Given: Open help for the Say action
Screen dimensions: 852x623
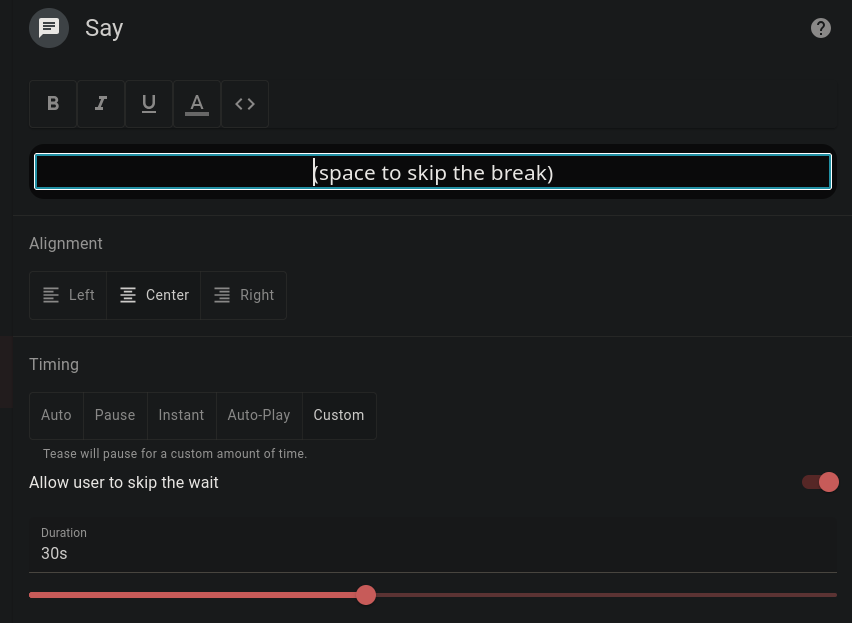Looking at the screenshot, I should click(x=820, y=28).
